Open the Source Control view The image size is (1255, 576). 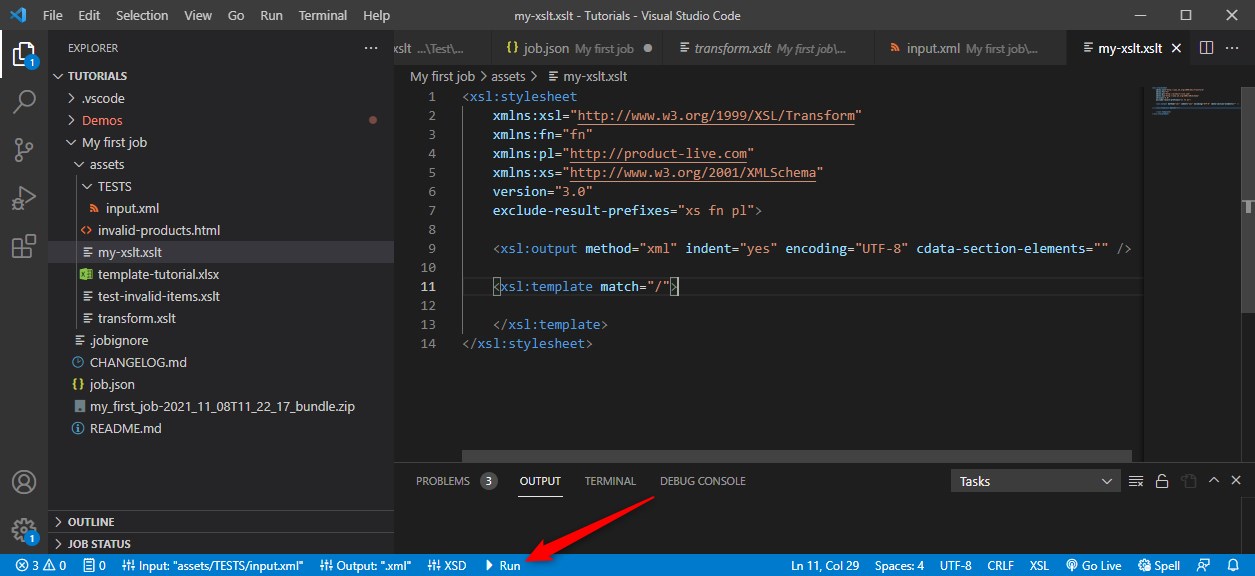coord(24,150)
